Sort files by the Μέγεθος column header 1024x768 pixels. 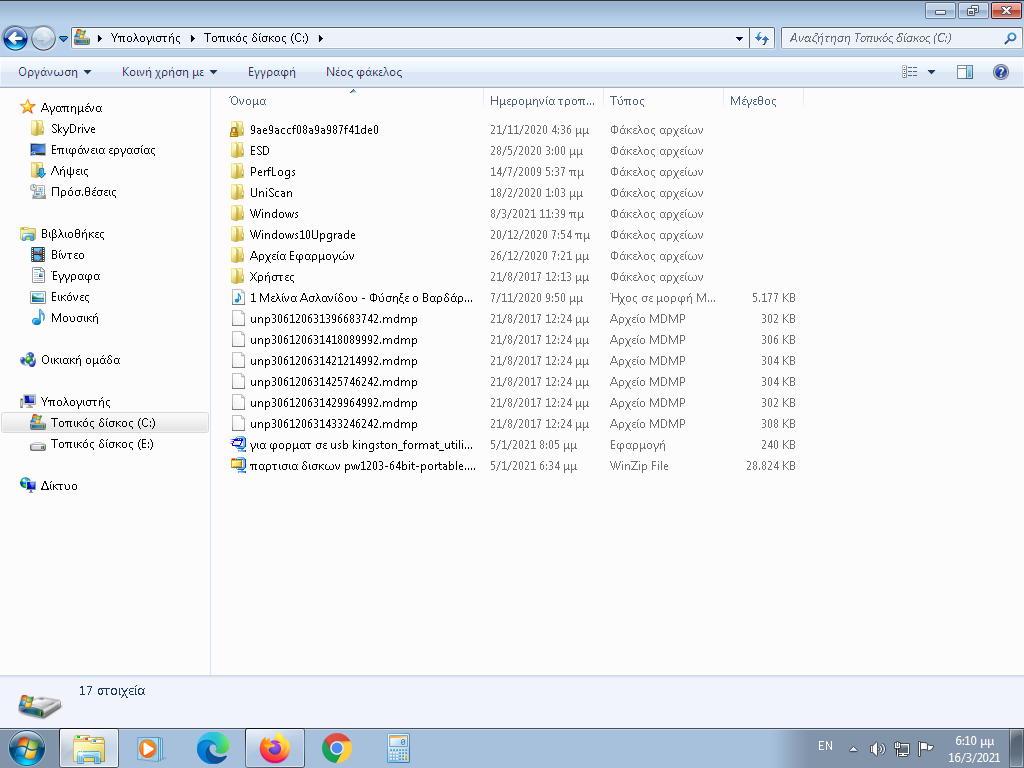(x=753, y=101)
